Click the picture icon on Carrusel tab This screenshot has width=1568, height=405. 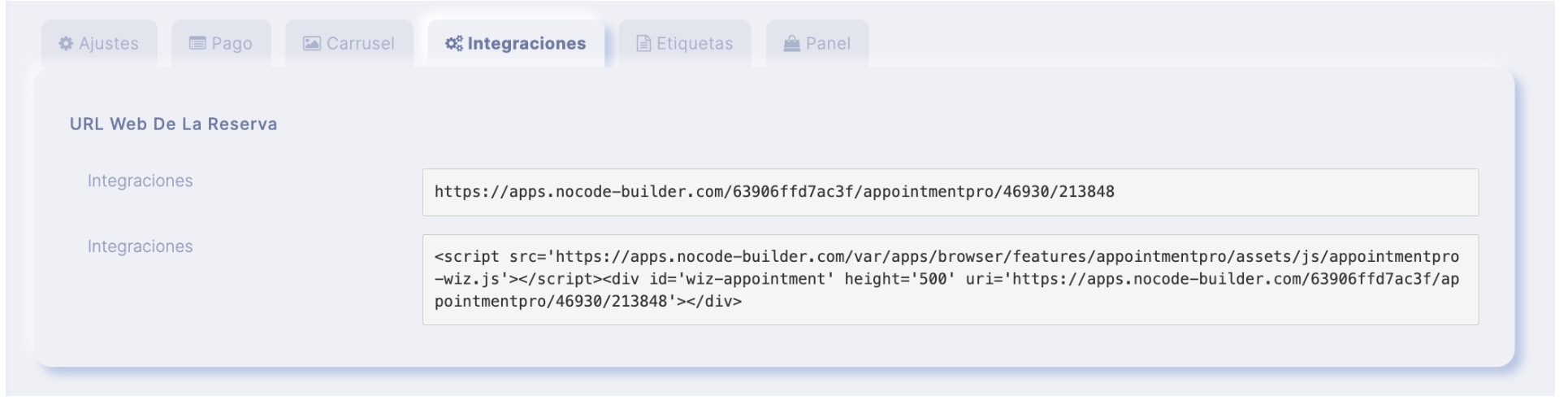312,44
